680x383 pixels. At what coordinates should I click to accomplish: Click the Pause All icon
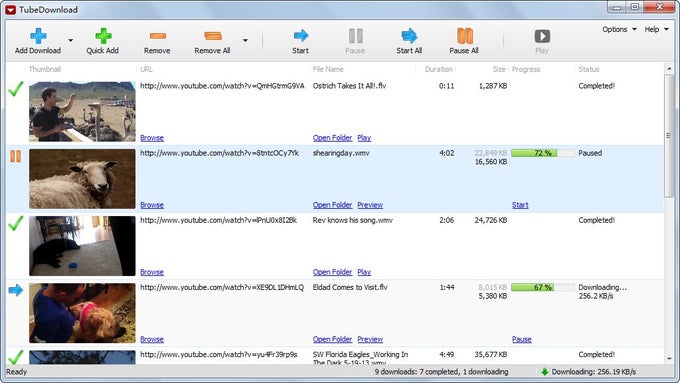464,36
